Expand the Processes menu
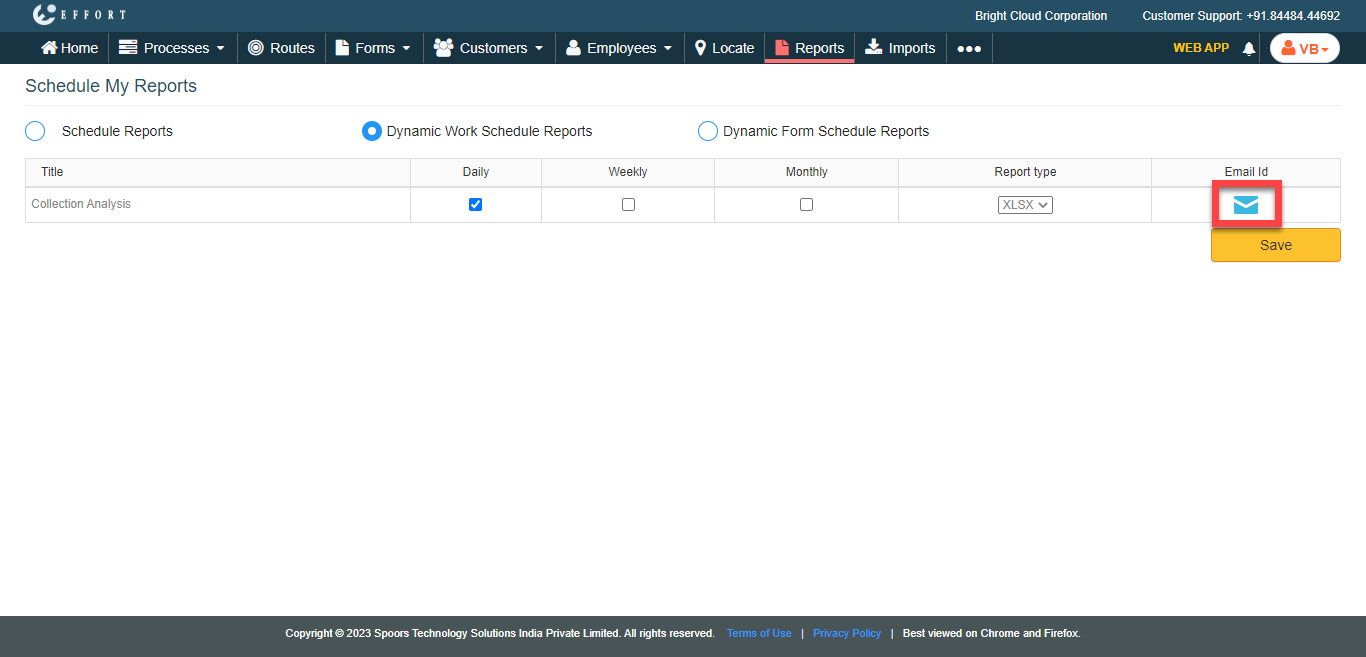1366x657 pixels. click(x=172, y=48)
